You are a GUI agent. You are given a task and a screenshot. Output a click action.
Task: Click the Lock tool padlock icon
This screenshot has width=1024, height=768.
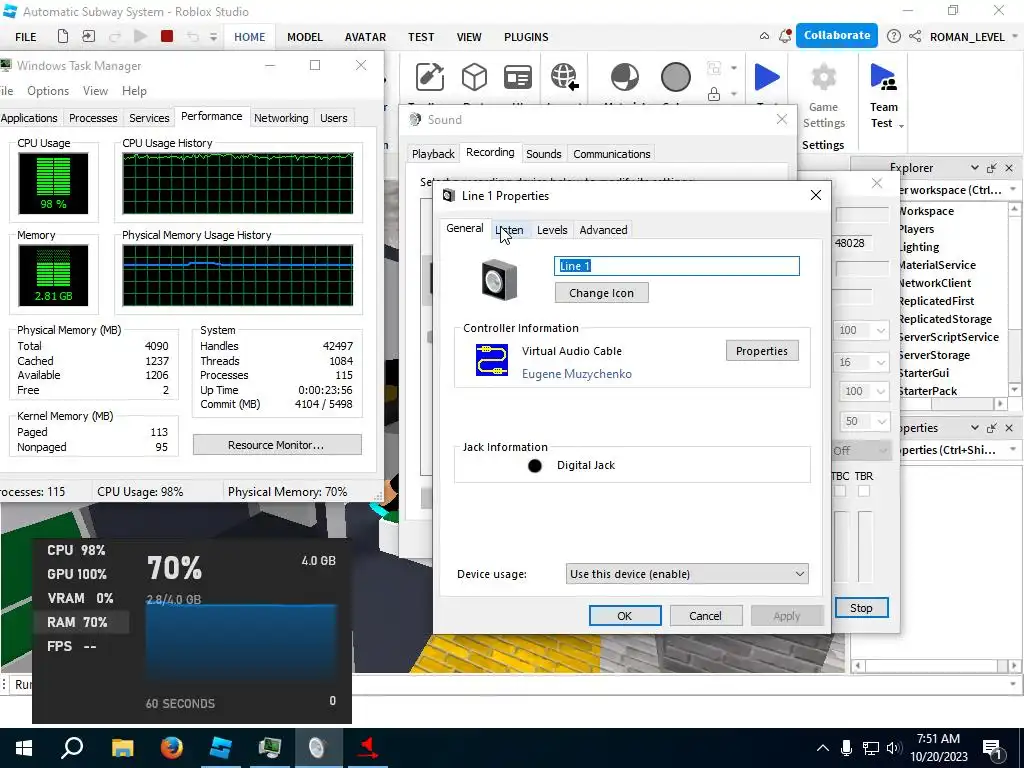(x=714, y=94)
